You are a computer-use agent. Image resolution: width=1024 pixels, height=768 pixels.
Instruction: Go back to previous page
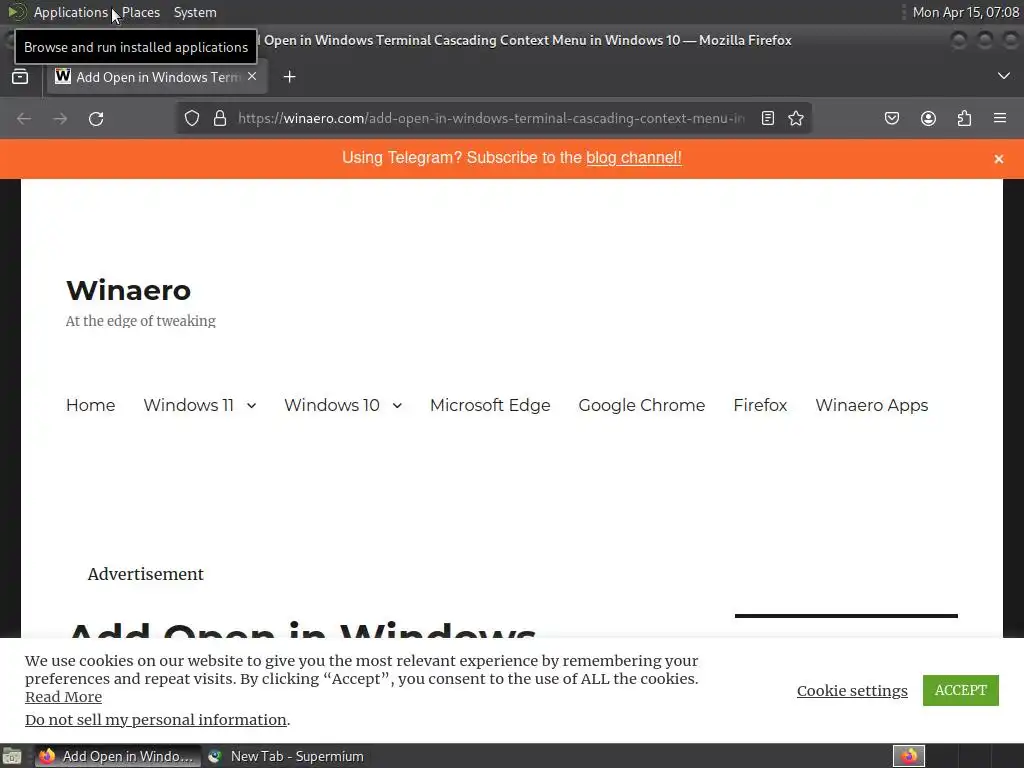pyautogui.click(x=24, y=118)
